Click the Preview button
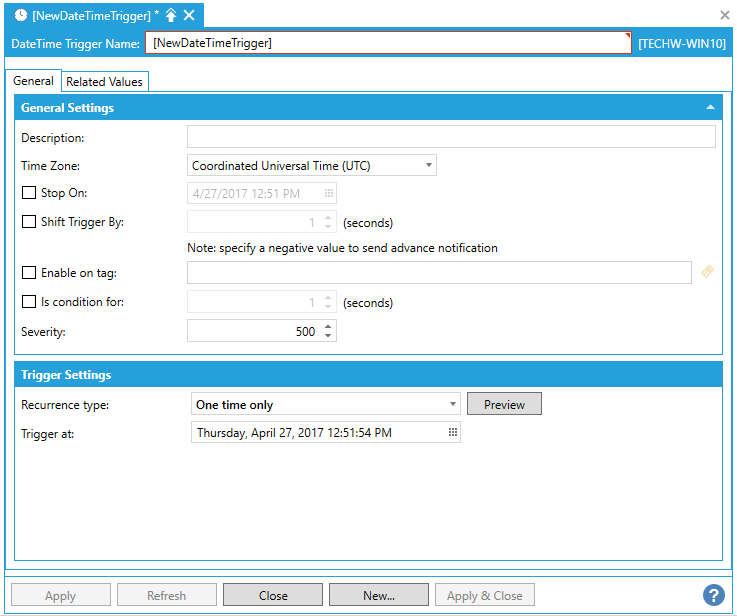This screenshot has height=616, width=737. click(x=504, y=405)
